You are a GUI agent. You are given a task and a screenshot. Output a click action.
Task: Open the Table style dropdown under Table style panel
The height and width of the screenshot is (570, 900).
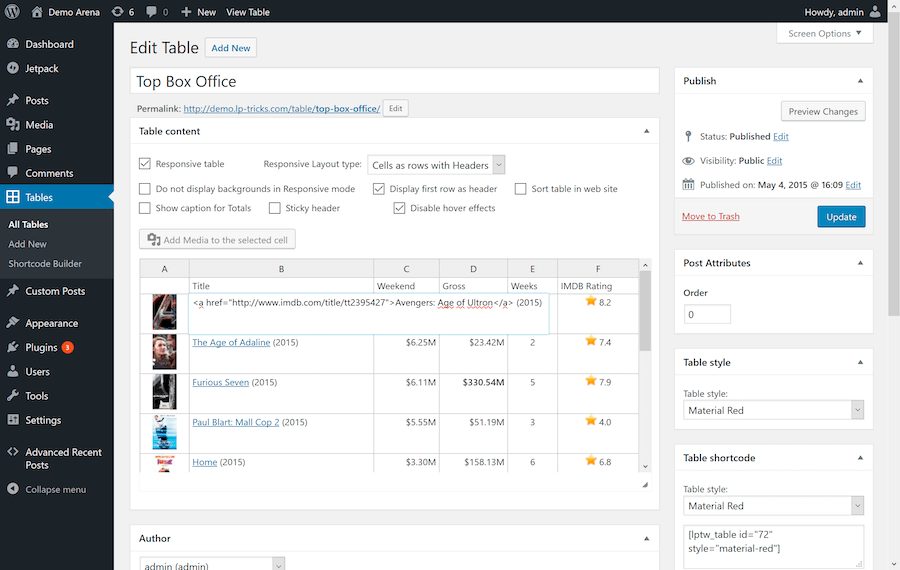coord(774,410)
